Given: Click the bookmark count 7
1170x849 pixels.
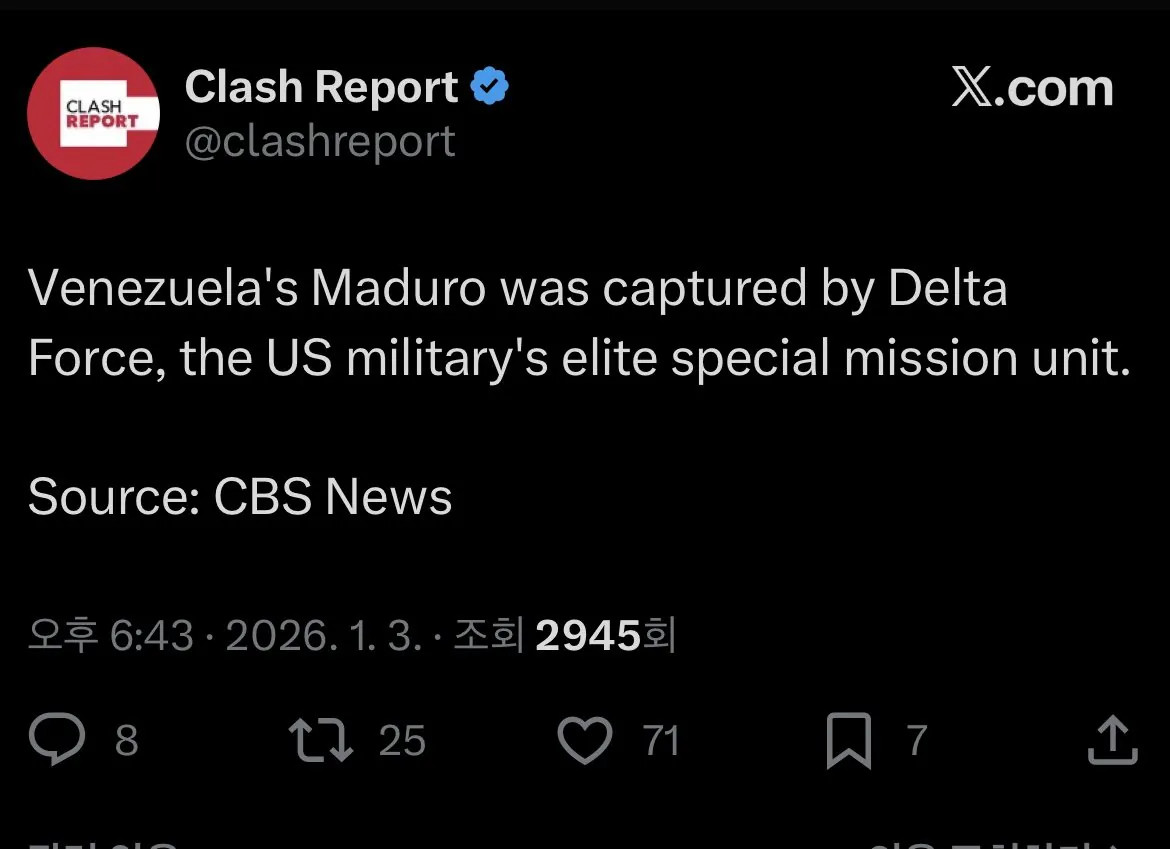Looking at the screenshot, I should click(916, 741).
